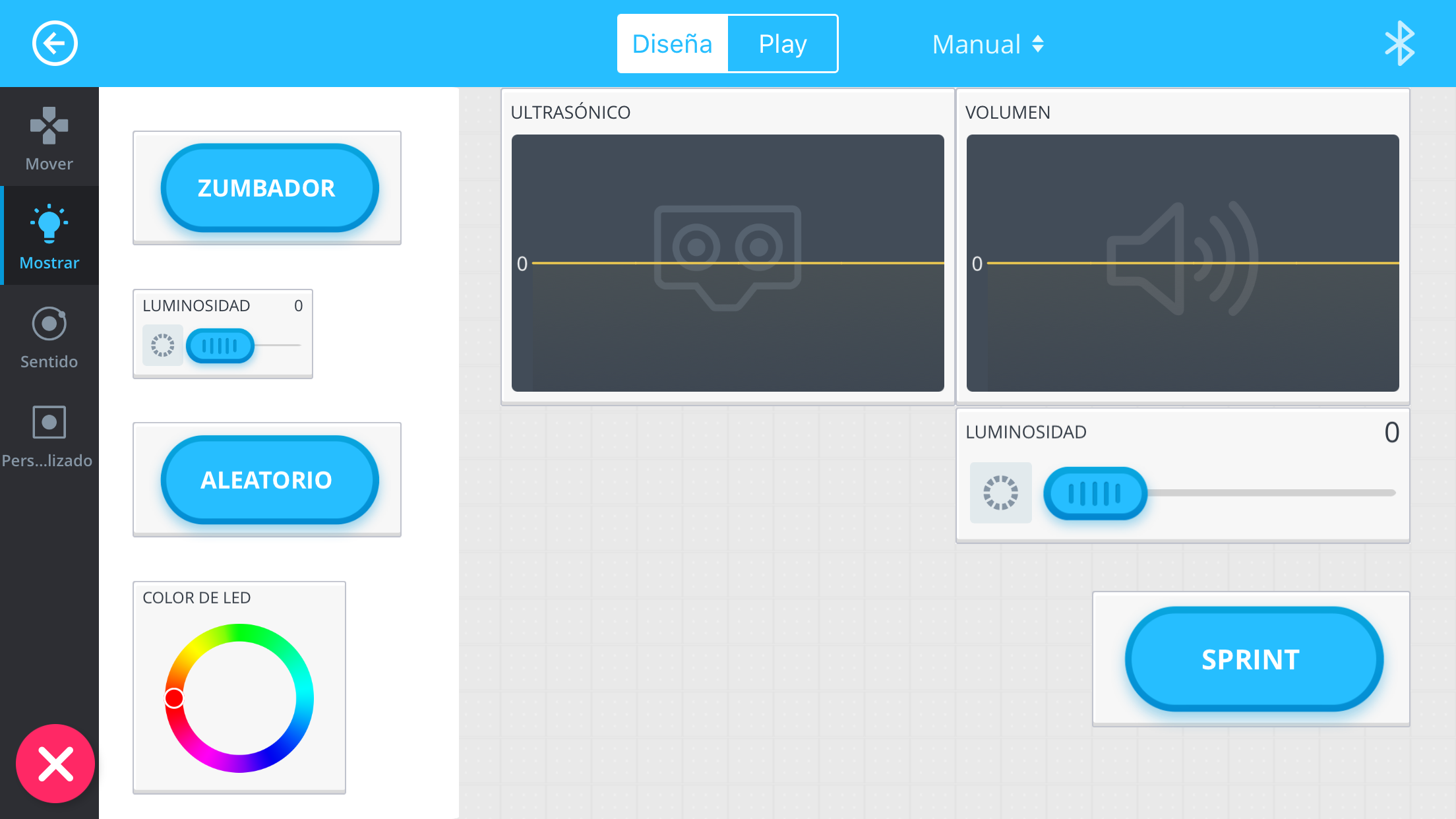The image size is (1456, 819).
Task: Select the Ultrasónico graph widget
Action: pyautogui.click(x=727, y=262)
